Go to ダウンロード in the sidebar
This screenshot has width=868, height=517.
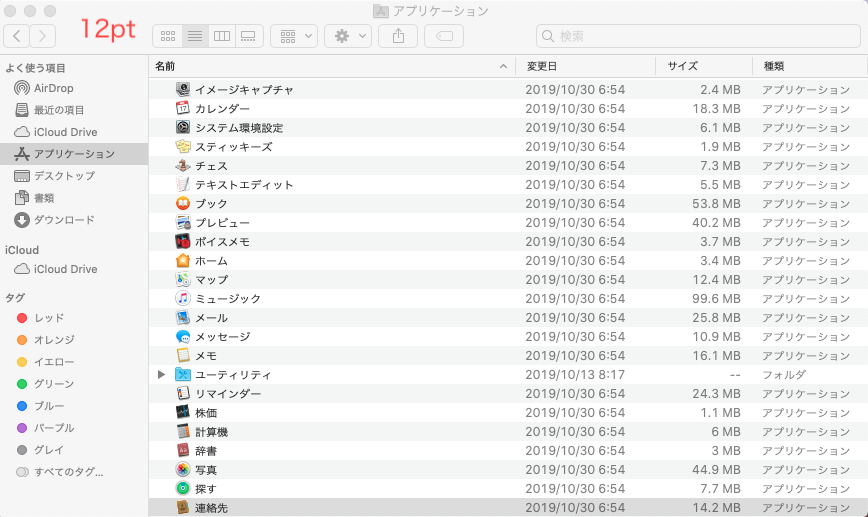pyautogui.click(x=63, y=220)
